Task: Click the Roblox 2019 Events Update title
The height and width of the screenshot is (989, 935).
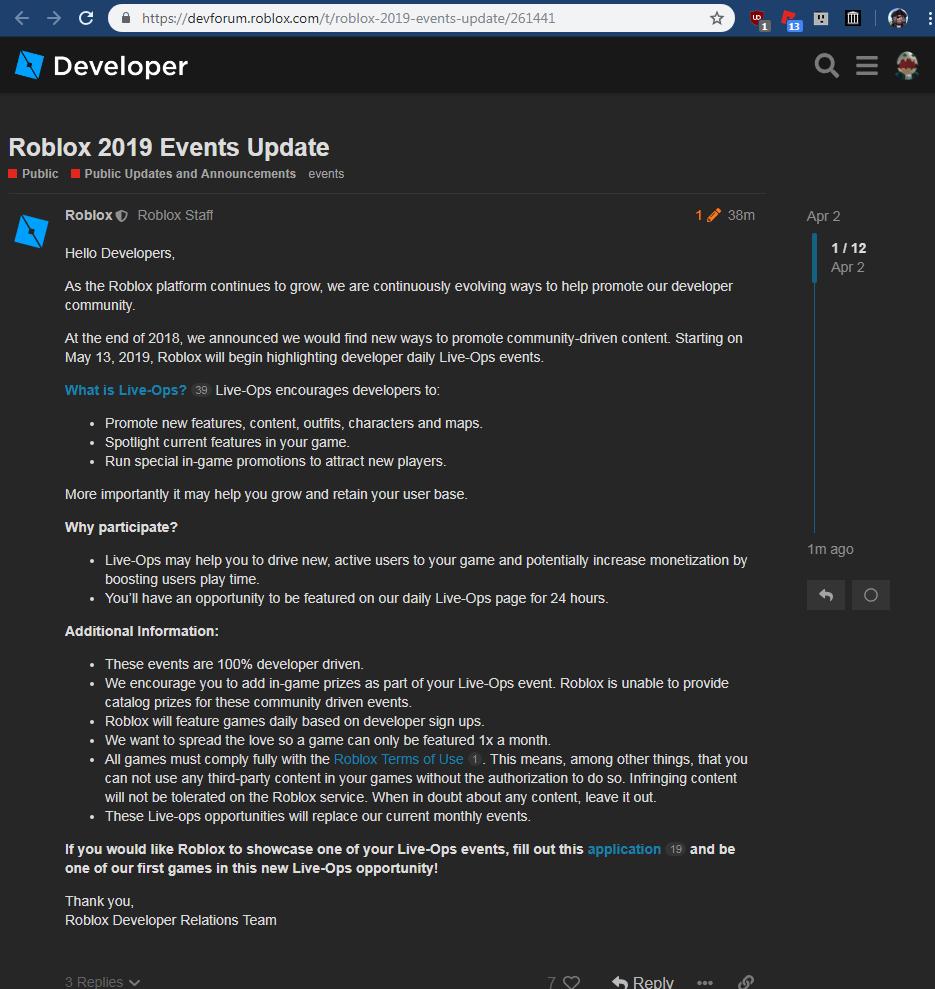Action: (x=168, y=147)
